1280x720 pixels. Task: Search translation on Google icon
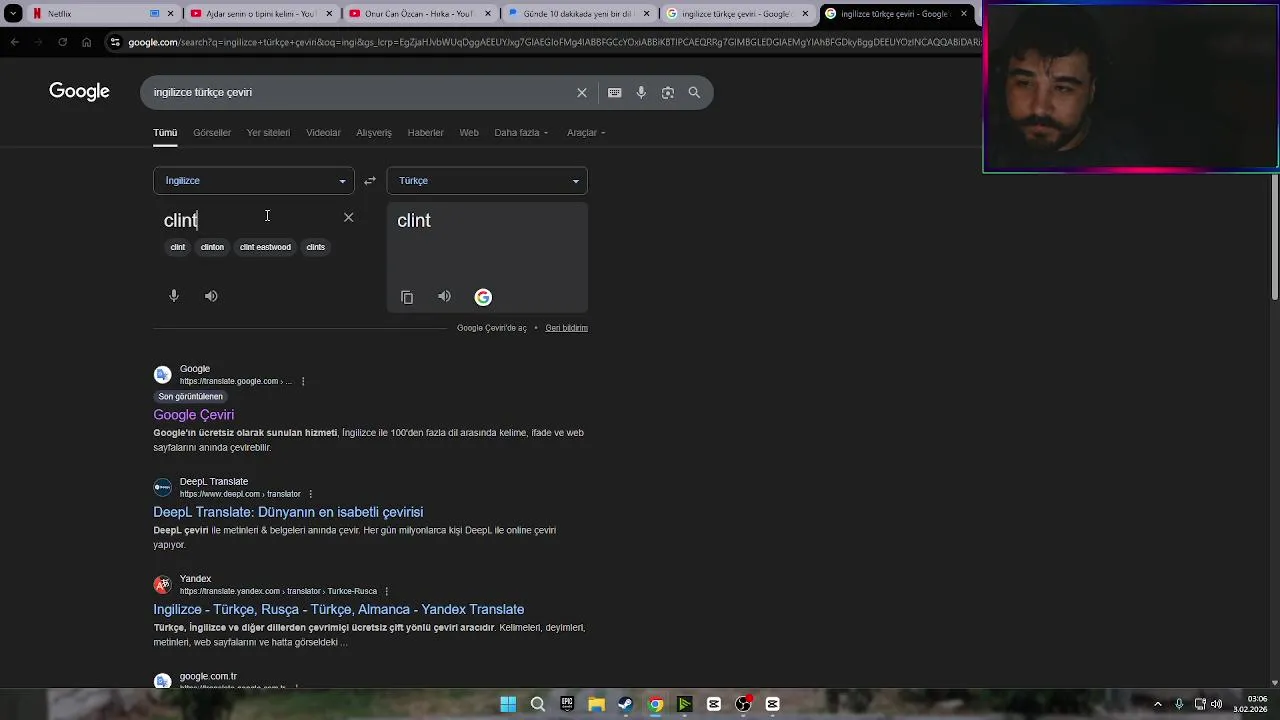pyautogui.click(x=483, y=297)
